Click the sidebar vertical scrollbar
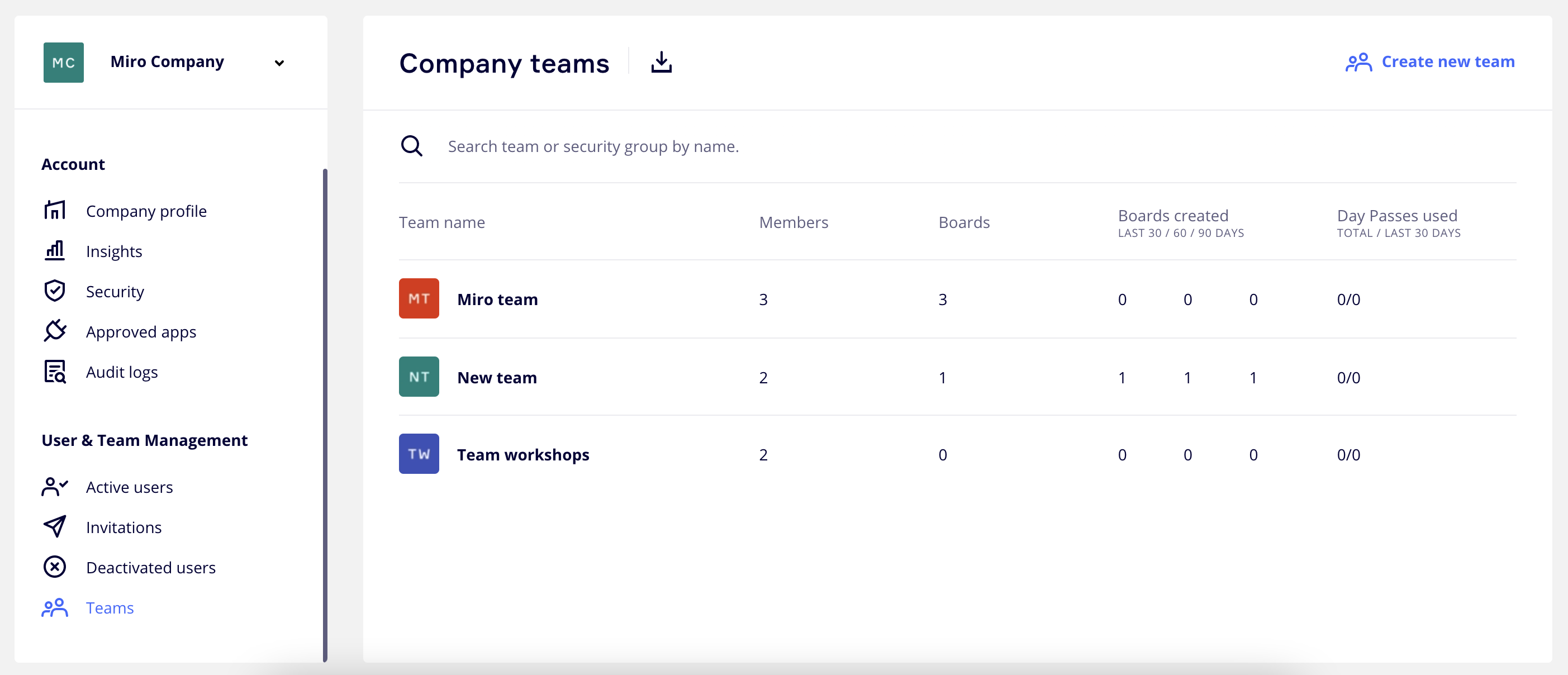The height and width of the screenshot is (675, 1568). tap(325, 414)
